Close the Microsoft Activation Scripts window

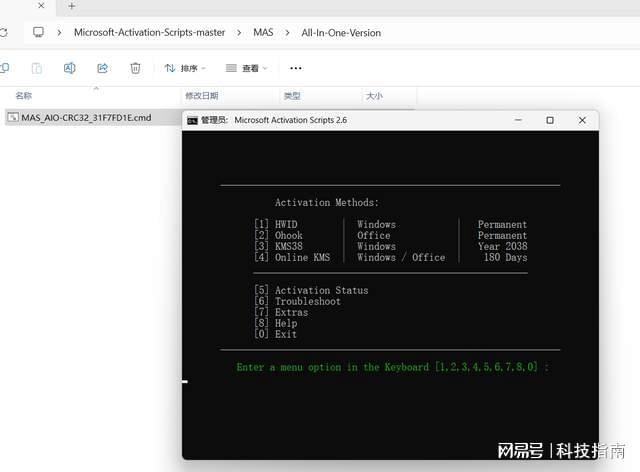coord(582,120)
